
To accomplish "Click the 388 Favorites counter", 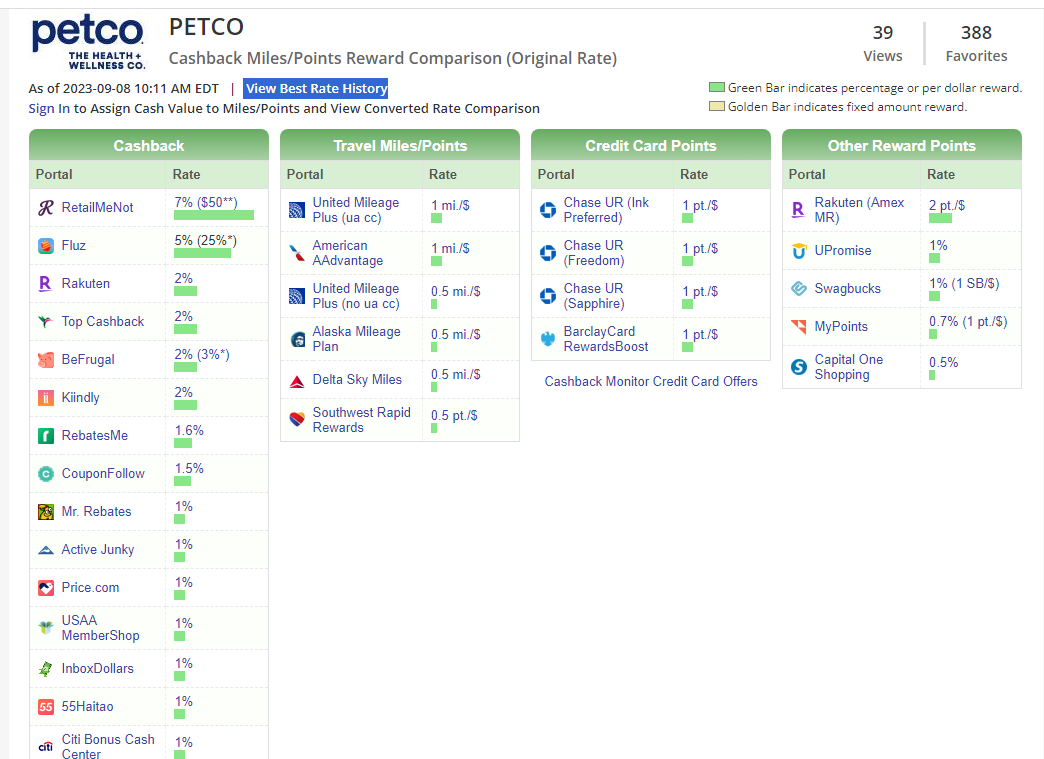I will [x=976, y=44].
